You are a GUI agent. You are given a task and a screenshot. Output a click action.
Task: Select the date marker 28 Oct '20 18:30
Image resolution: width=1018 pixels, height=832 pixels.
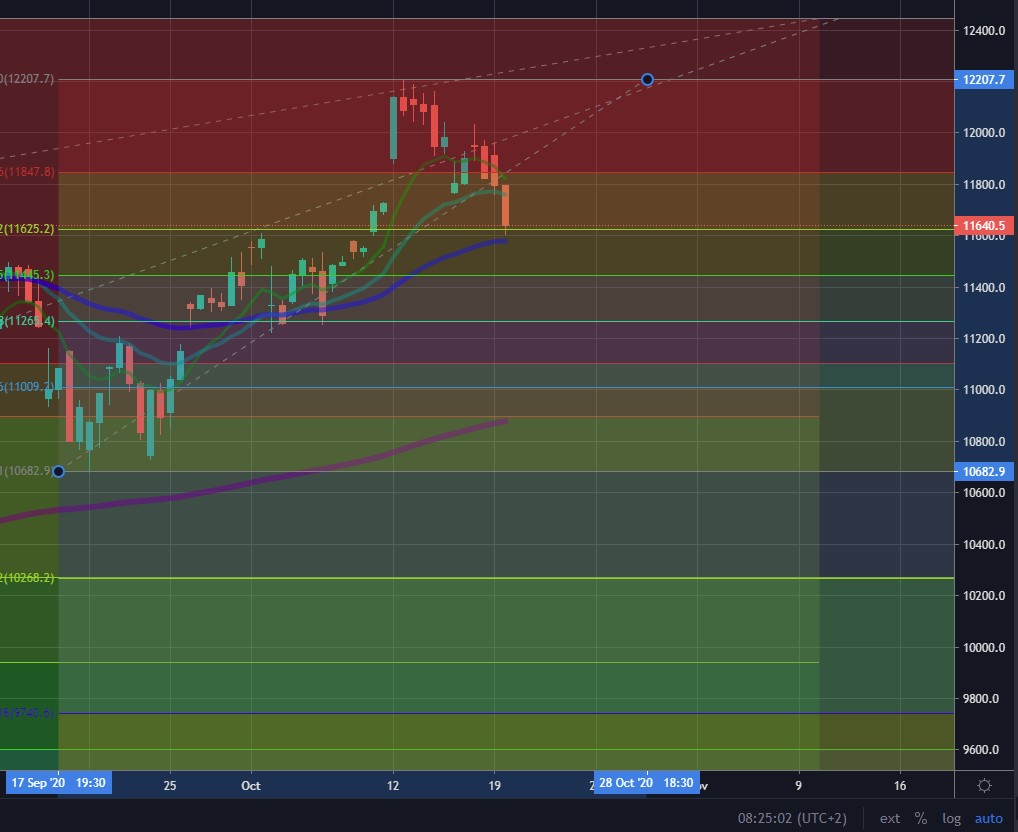pos(647,784)
